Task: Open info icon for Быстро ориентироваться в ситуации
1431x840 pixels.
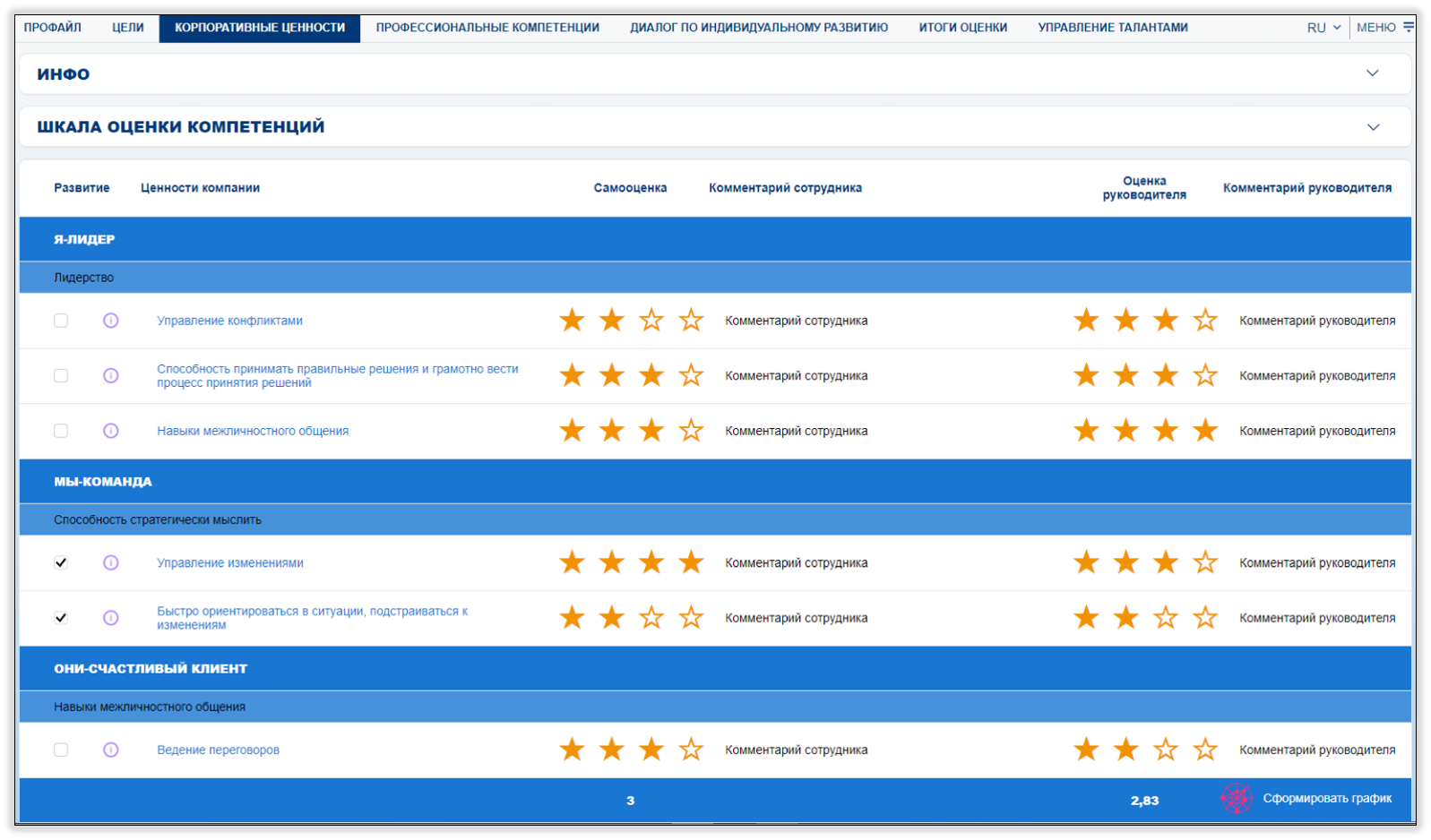Action: coord(111,618)
